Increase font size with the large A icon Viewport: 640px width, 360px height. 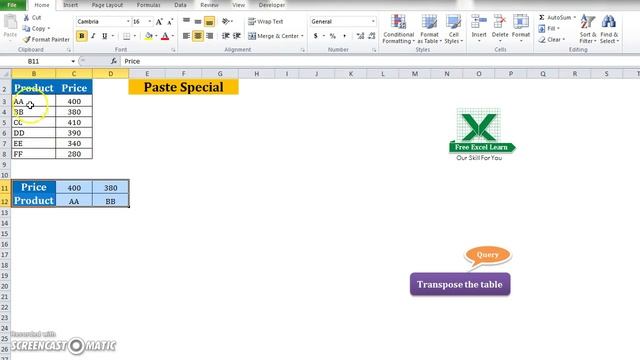click(159, 22)
